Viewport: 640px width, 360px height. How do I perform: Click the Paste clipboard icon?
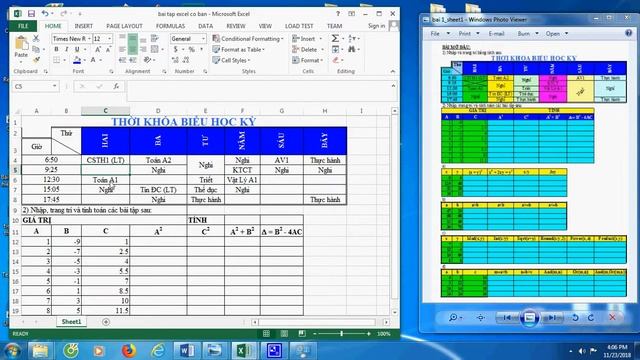click(21, 43)
